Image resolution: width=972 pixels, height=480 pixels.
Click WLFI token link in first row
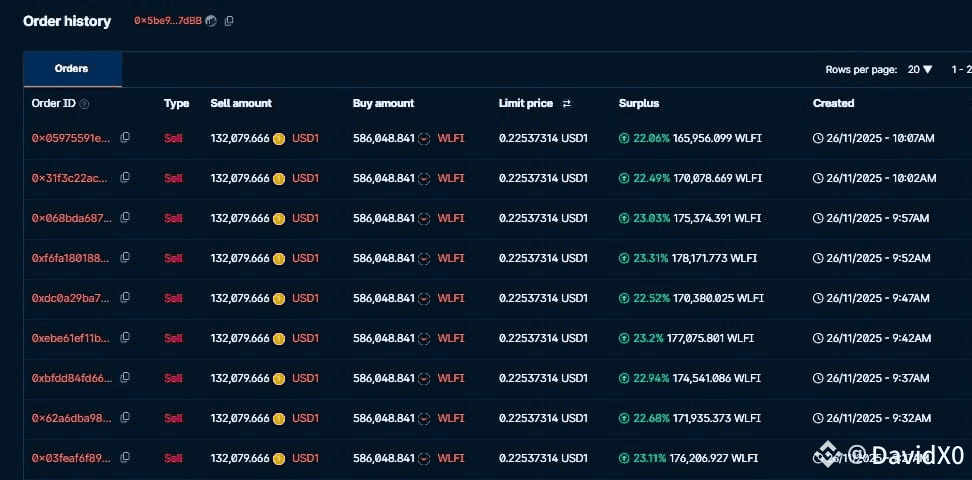pyautogui.click(x=451, y=138)
